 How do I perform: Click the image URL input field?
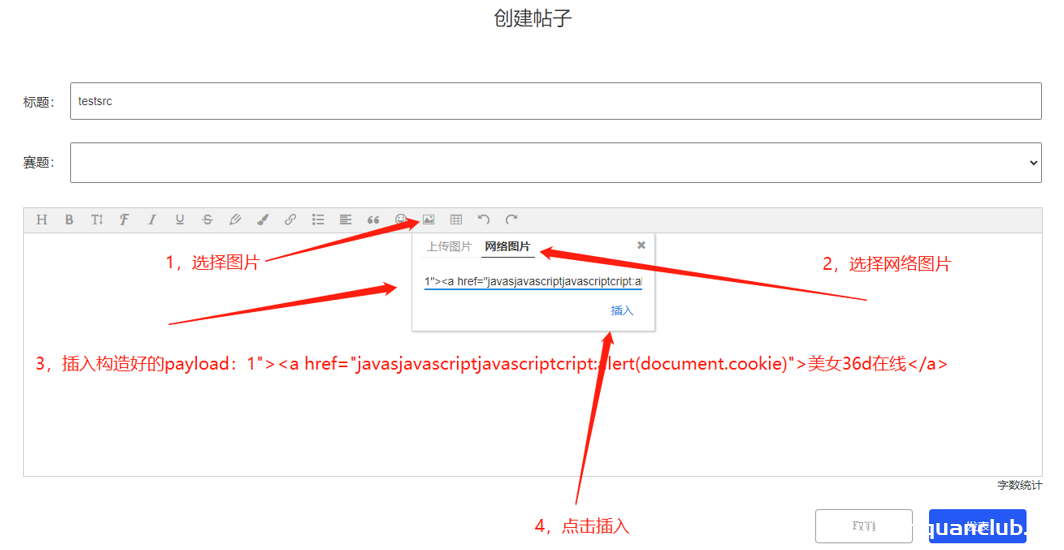pyautogui.click(x=533, y=281)
